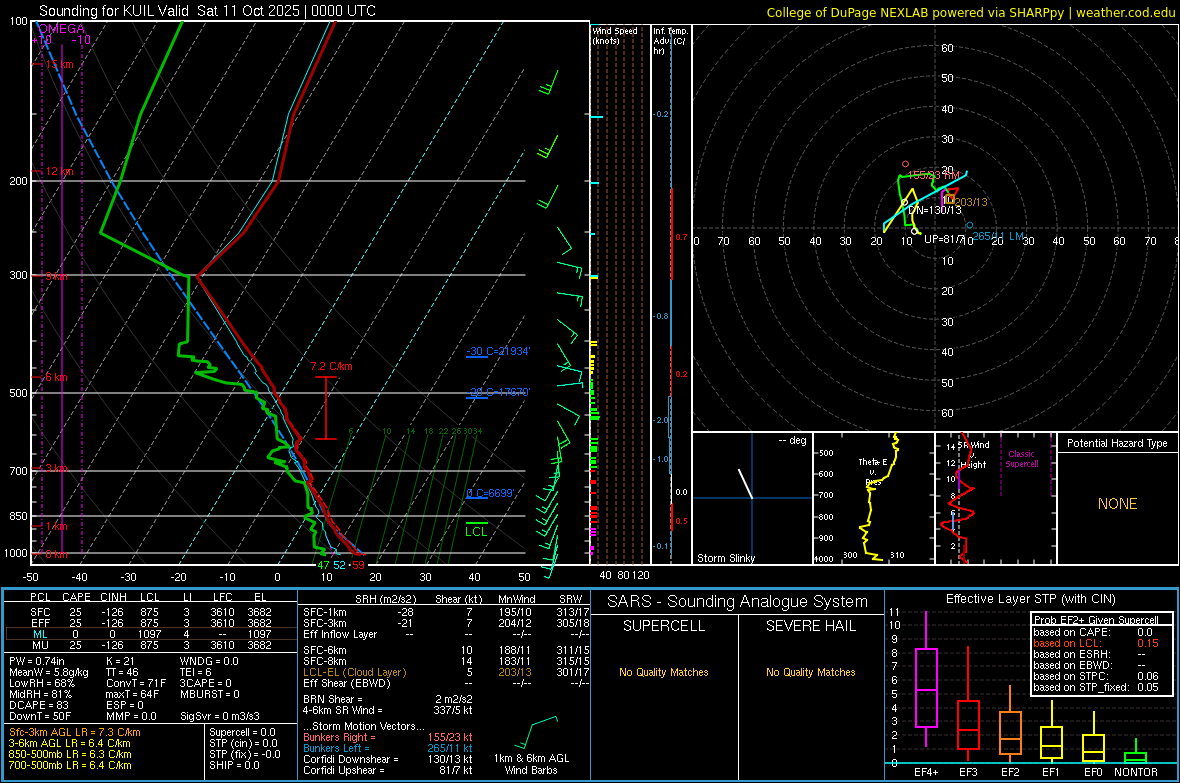Select the SFC parcel row
1180x783 pixels.
[151, 612]
